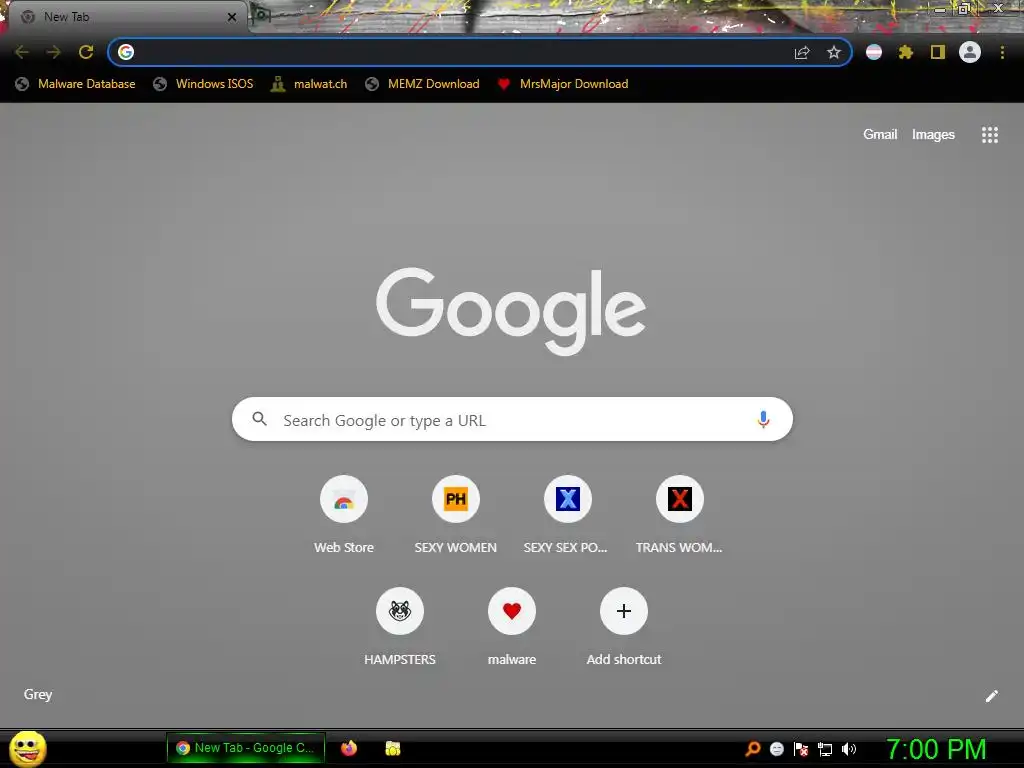Open the Google apps grid
The image size is (1024, 768).
pos(989,135)
